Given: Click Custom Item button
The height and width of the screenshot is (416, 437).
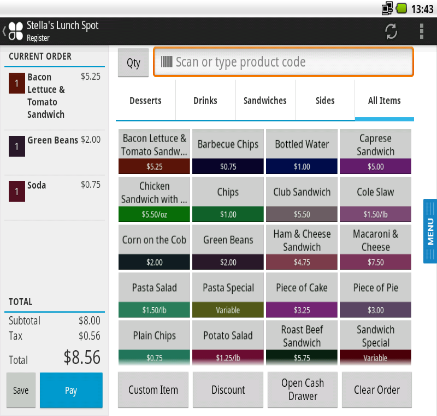Looking at the screenshot, I should pos(153,390).
